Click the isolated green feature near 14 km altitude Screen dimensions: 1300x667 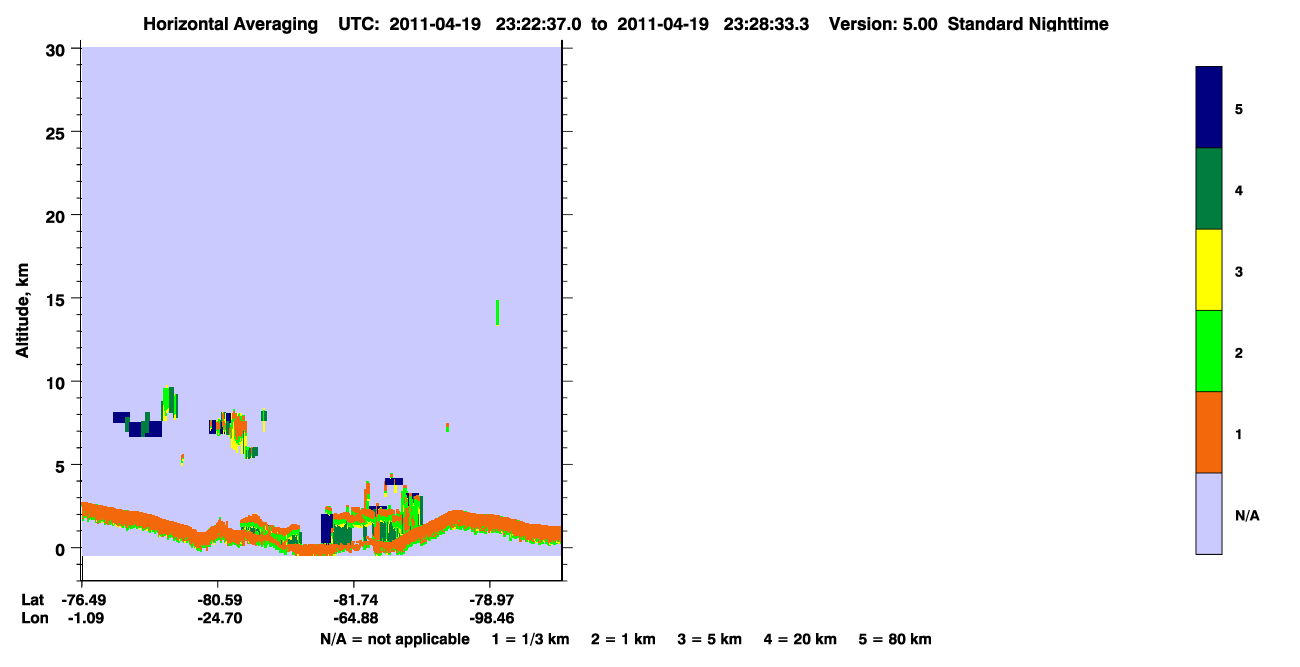click(x=497, y=312)
